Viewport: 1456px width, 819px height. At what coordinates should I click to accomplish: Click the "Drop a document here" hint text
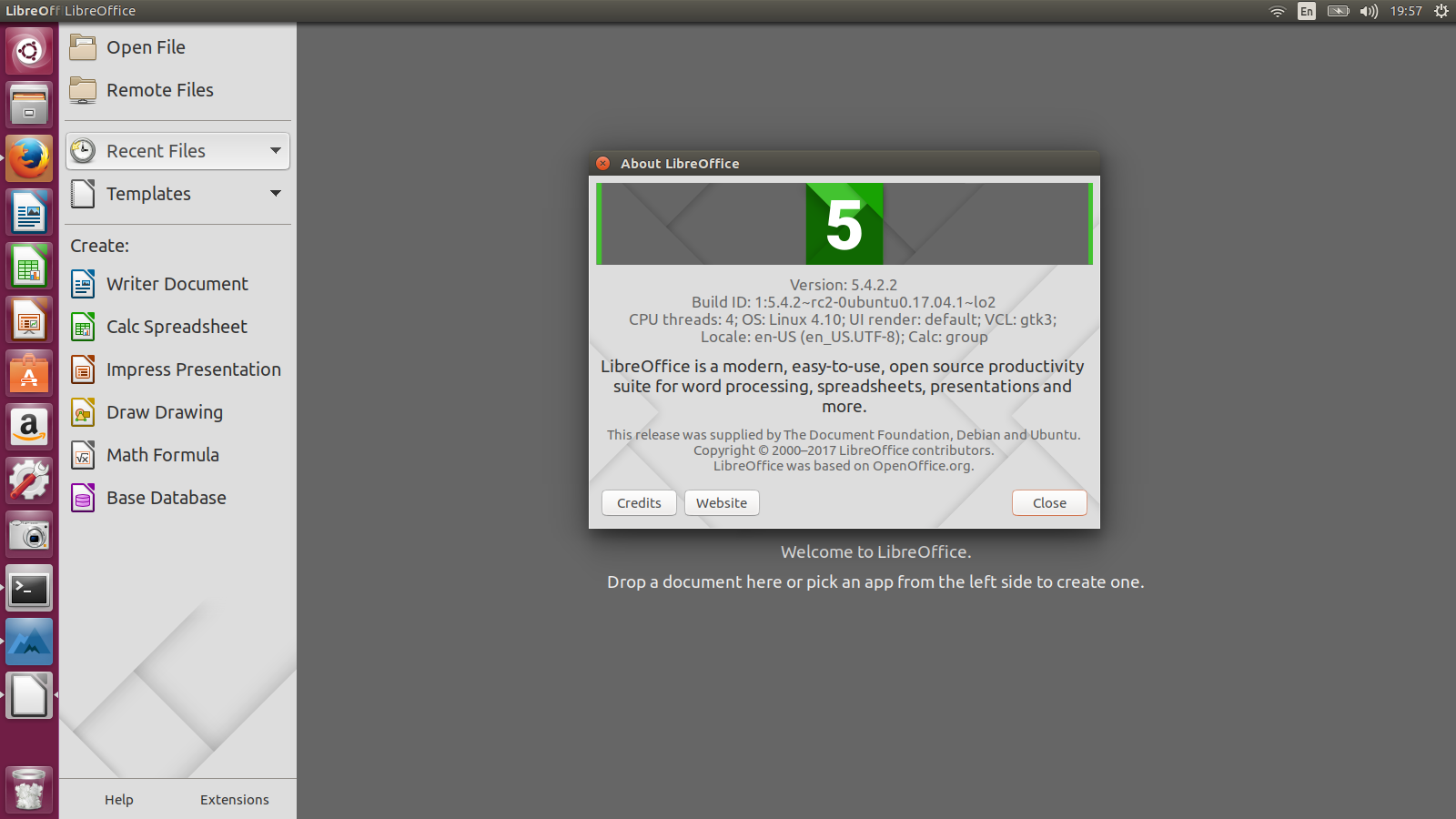click(875, 581)
